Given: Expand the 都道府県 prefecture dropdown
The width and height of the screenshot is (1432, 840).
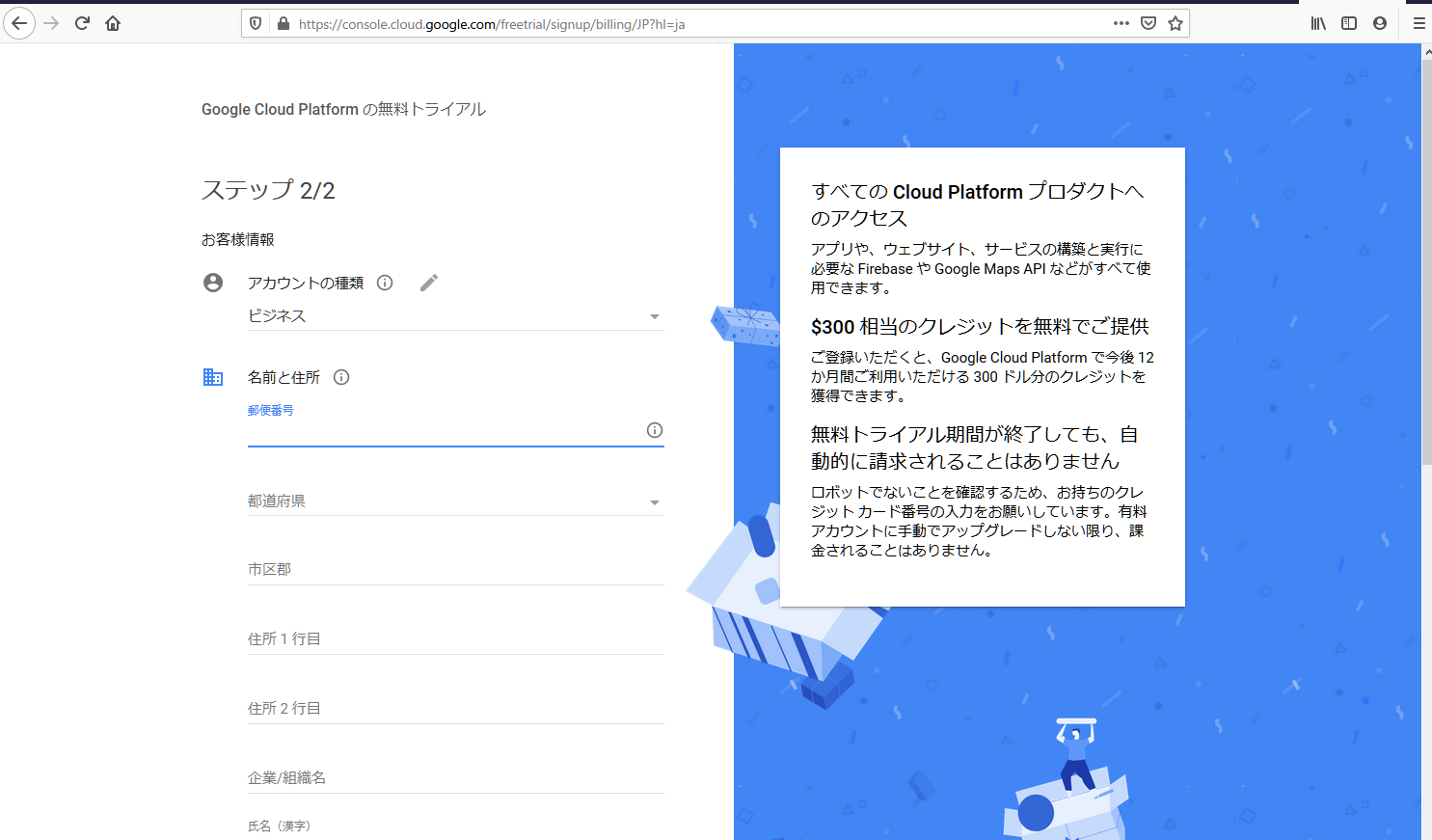Looking at the screenshot, I should (x=455, y=501).
